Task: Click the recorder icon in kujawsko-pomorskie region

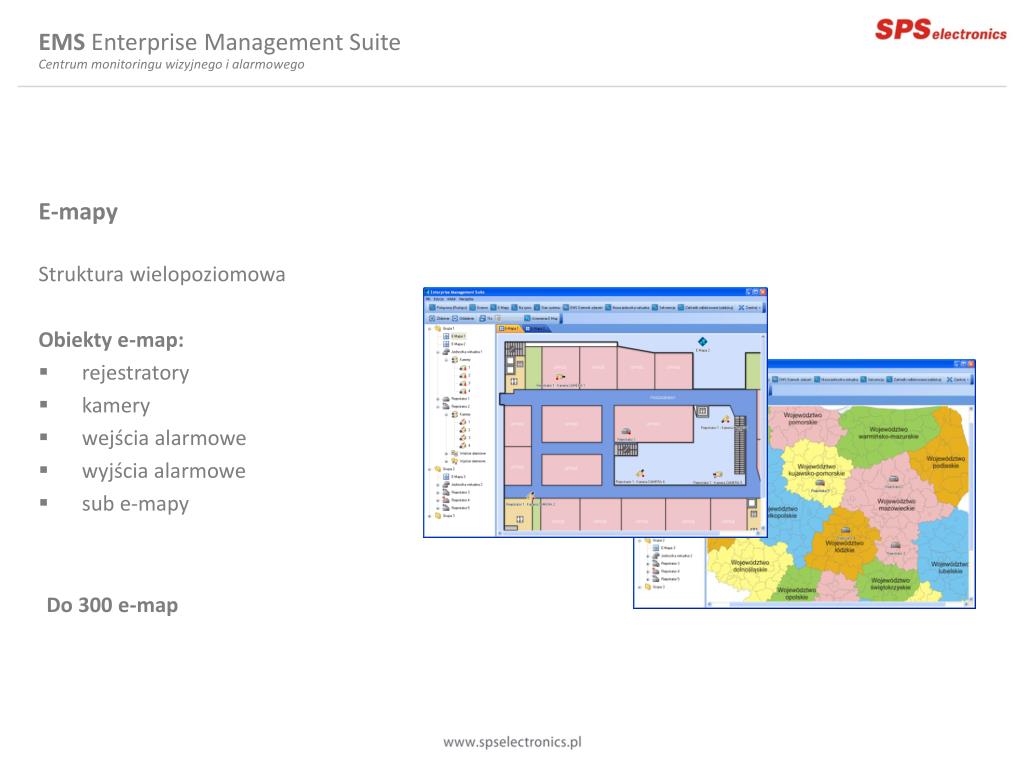Action: tap(820, 483)
